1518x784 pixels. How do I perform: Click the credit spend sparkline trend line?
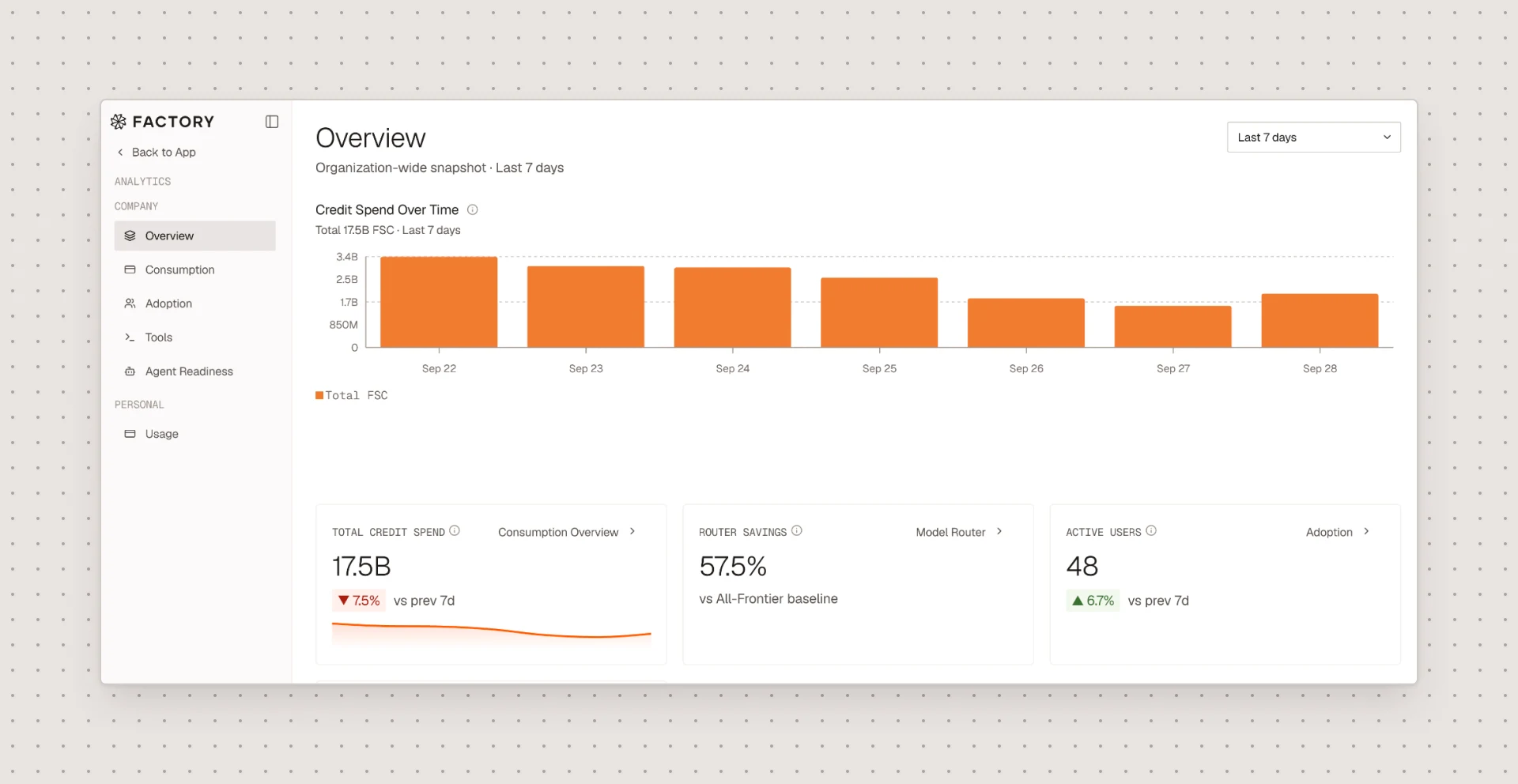tap(492, 630)
